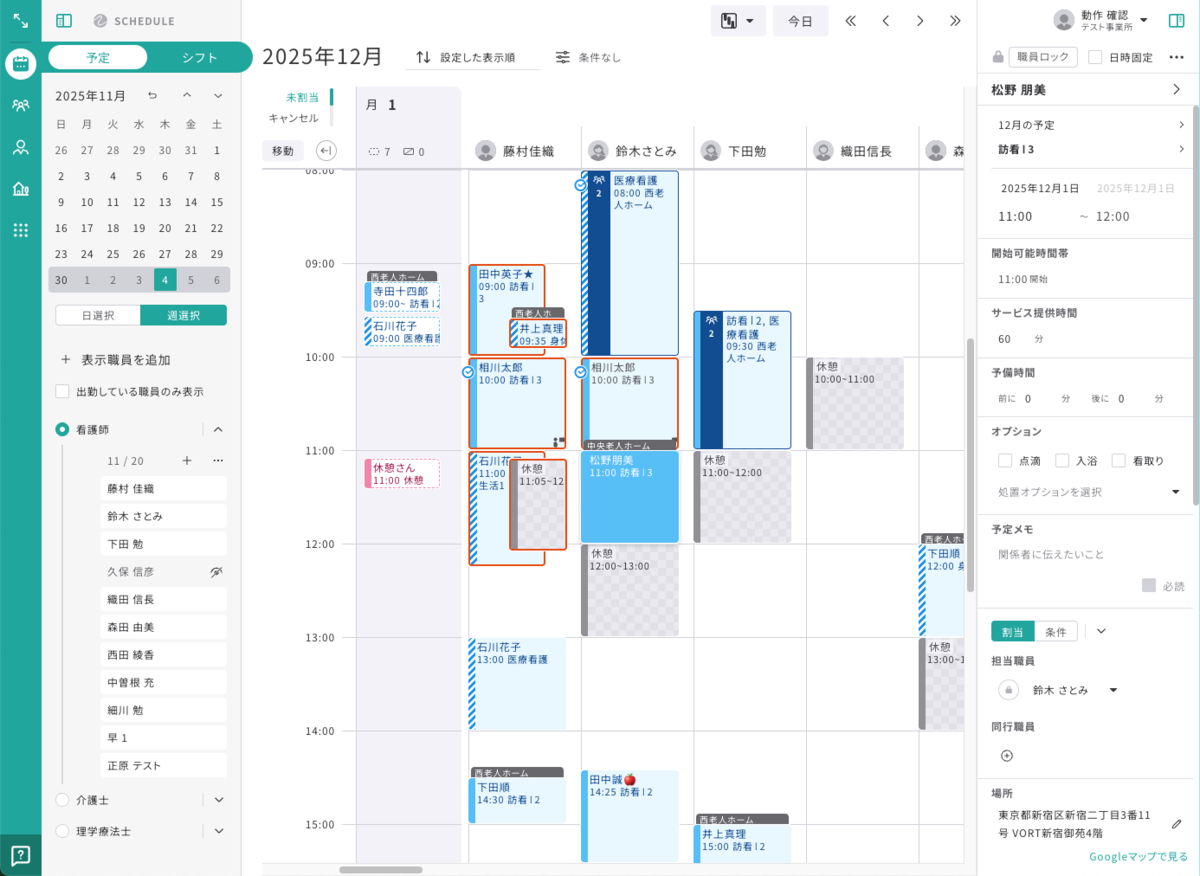
Task: Check the 点滴 option
Action: pyautogui.click(x=1005, y=461)
